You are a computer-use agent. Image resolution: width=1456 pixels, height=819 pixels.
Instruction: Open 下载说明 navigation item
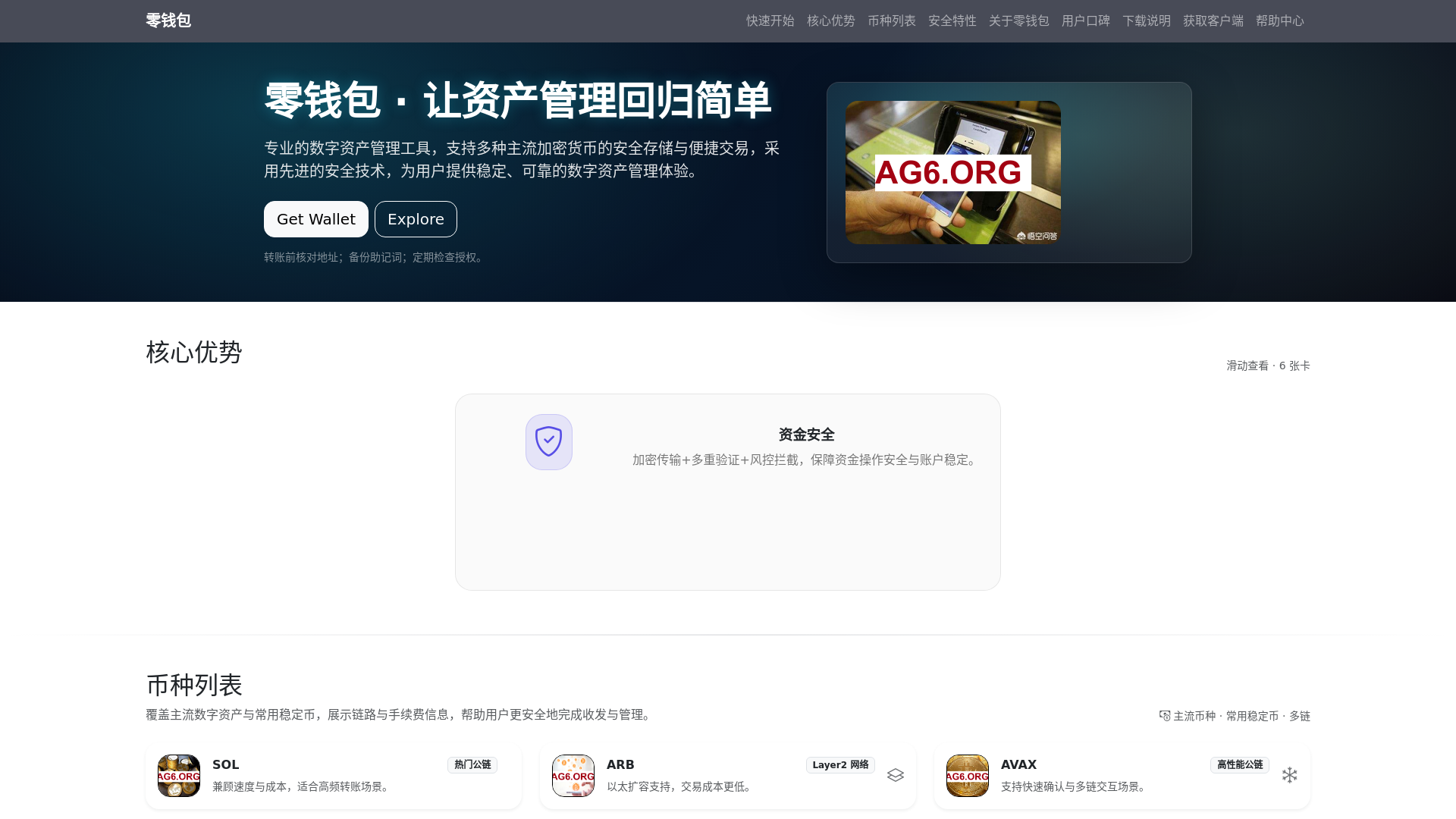pyautogui.click(x=1146, y=20)
